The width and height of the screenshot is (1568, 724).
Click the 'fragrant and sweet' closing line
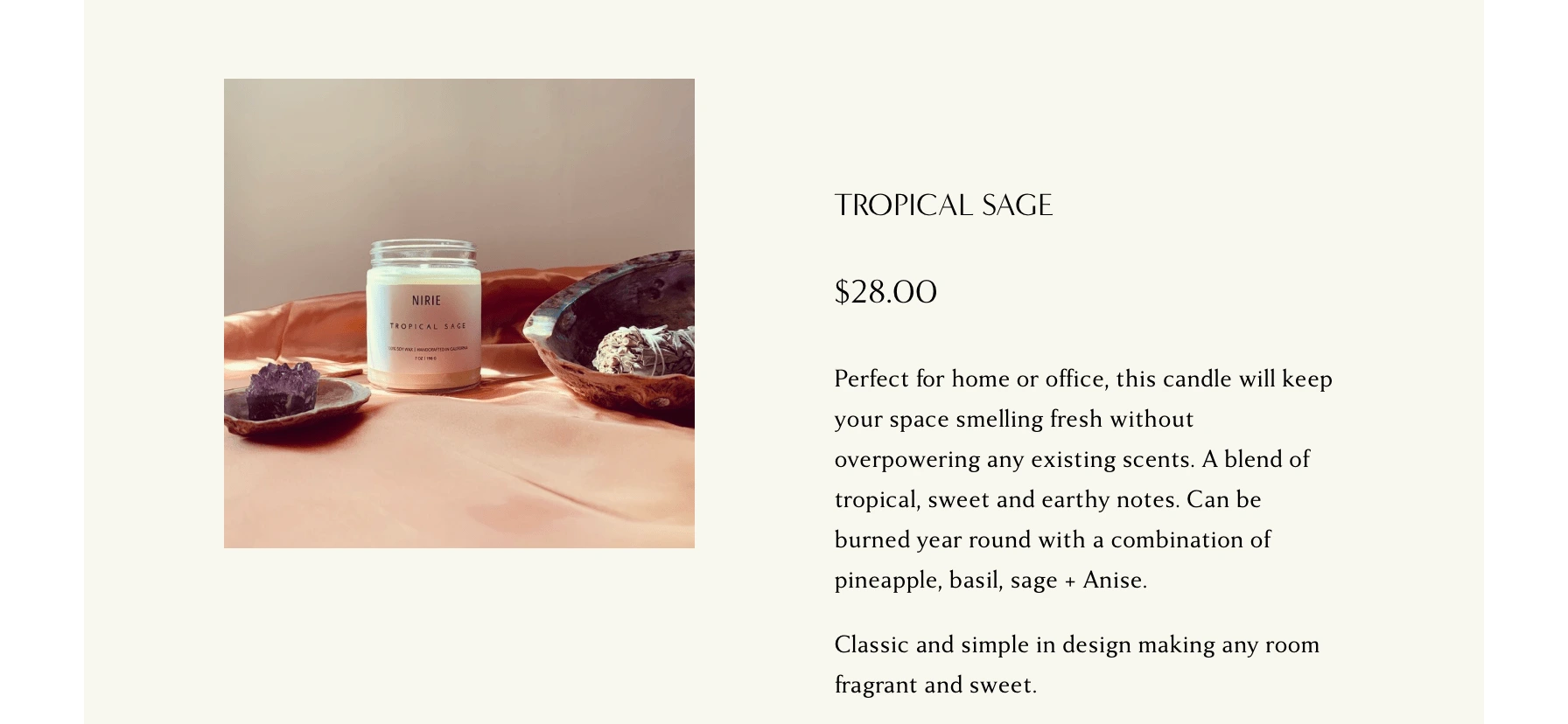(934, 685)
